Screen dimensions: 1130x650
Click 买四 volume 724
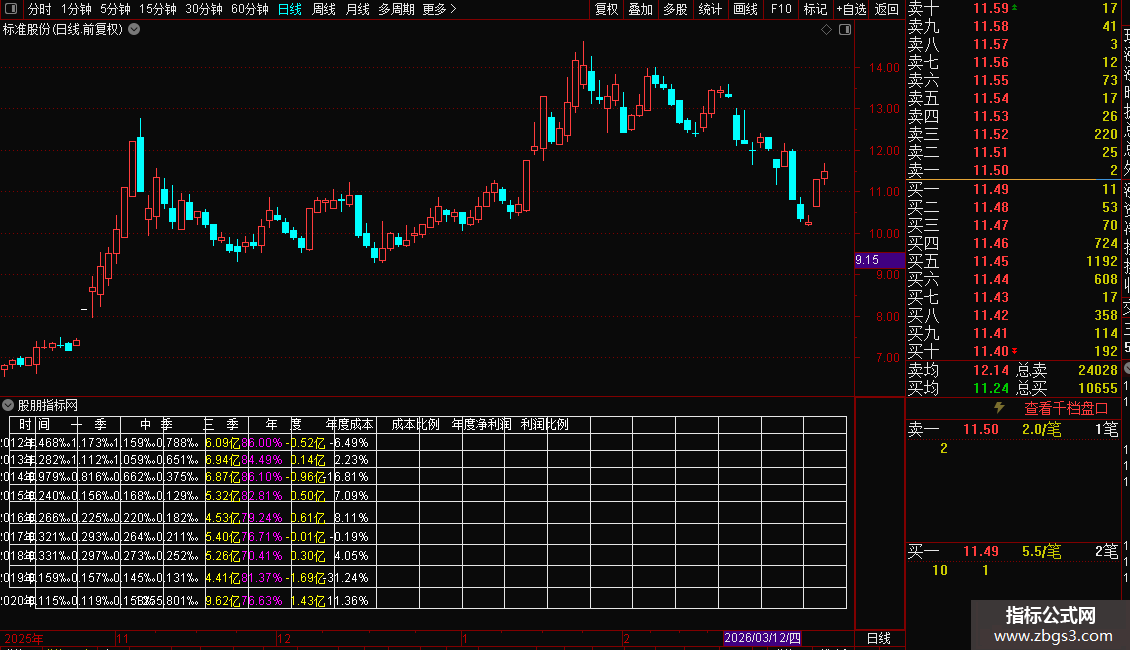pyautogui.click(x=1105, y=243)
